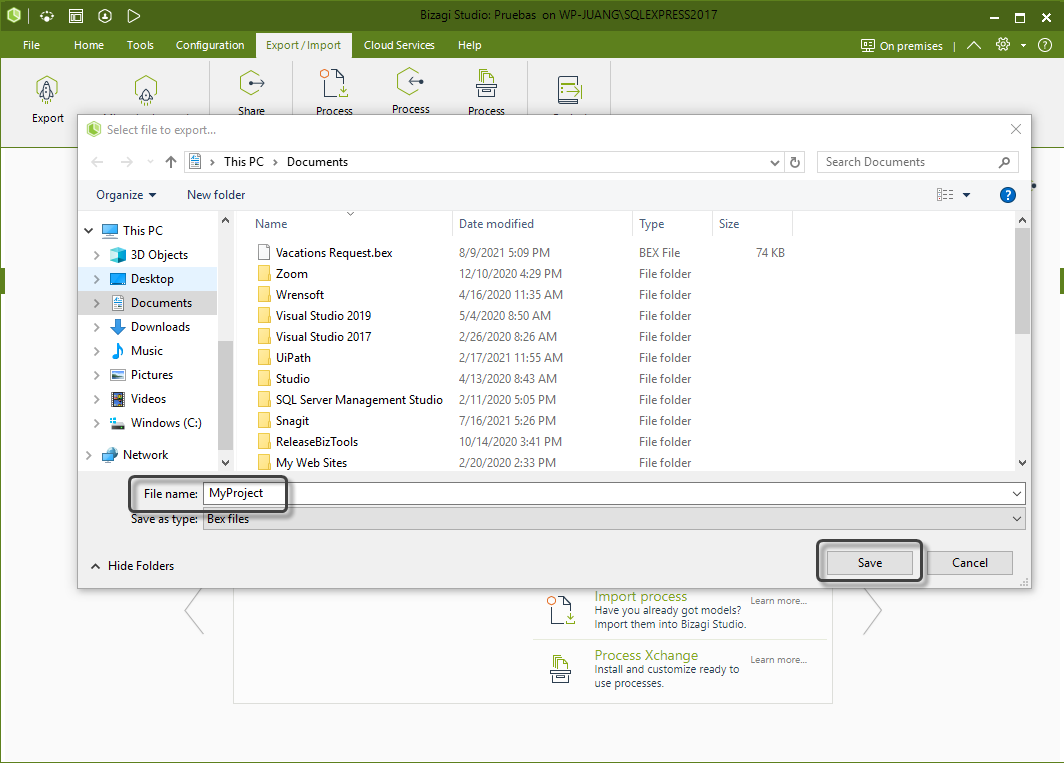
Task: Switch to the Configuration tab
Action: click(x=210, y=45)
